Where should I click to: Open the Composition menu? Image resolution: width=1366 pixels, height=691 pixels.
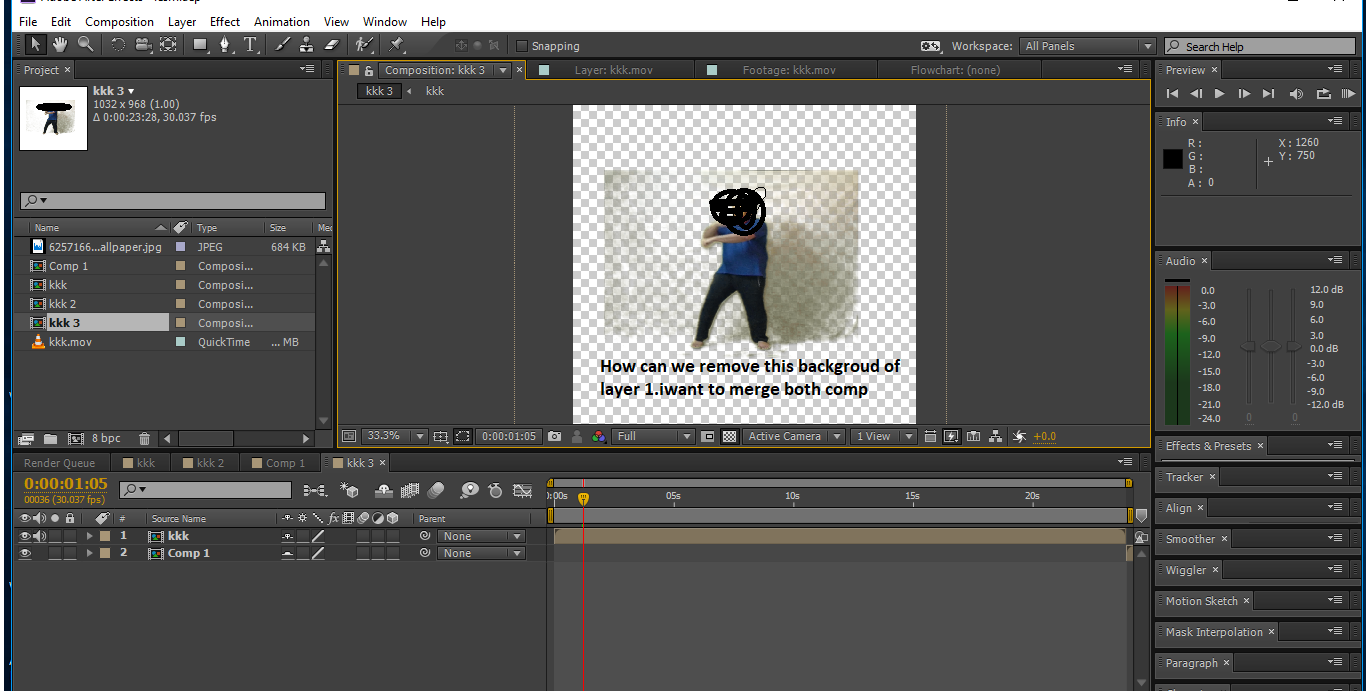pos(119,21)
